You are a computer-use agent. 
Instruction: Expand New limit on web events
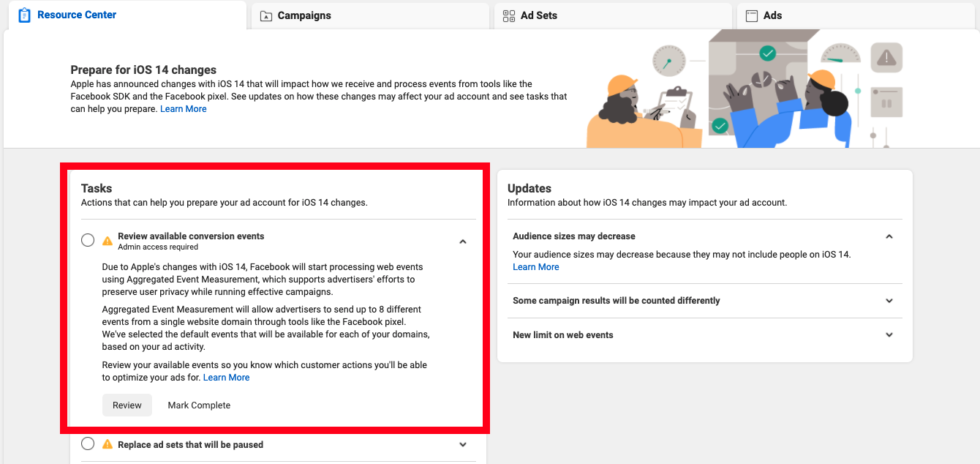tap(889, 335)
